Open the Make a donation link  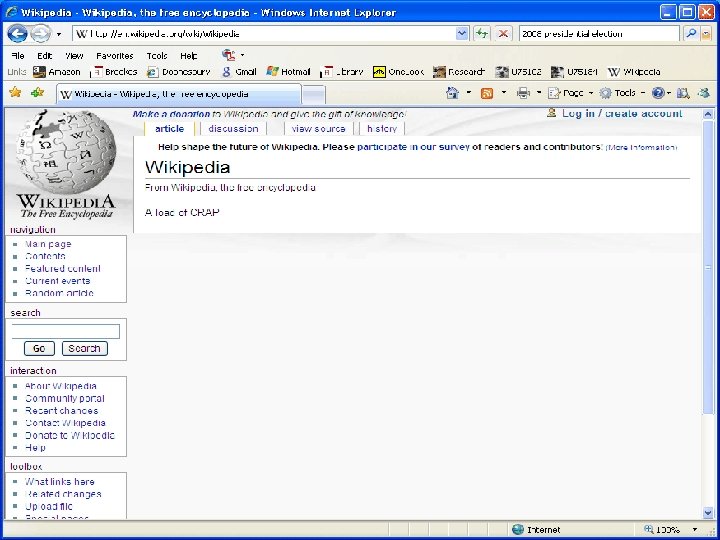click(171, 114)
